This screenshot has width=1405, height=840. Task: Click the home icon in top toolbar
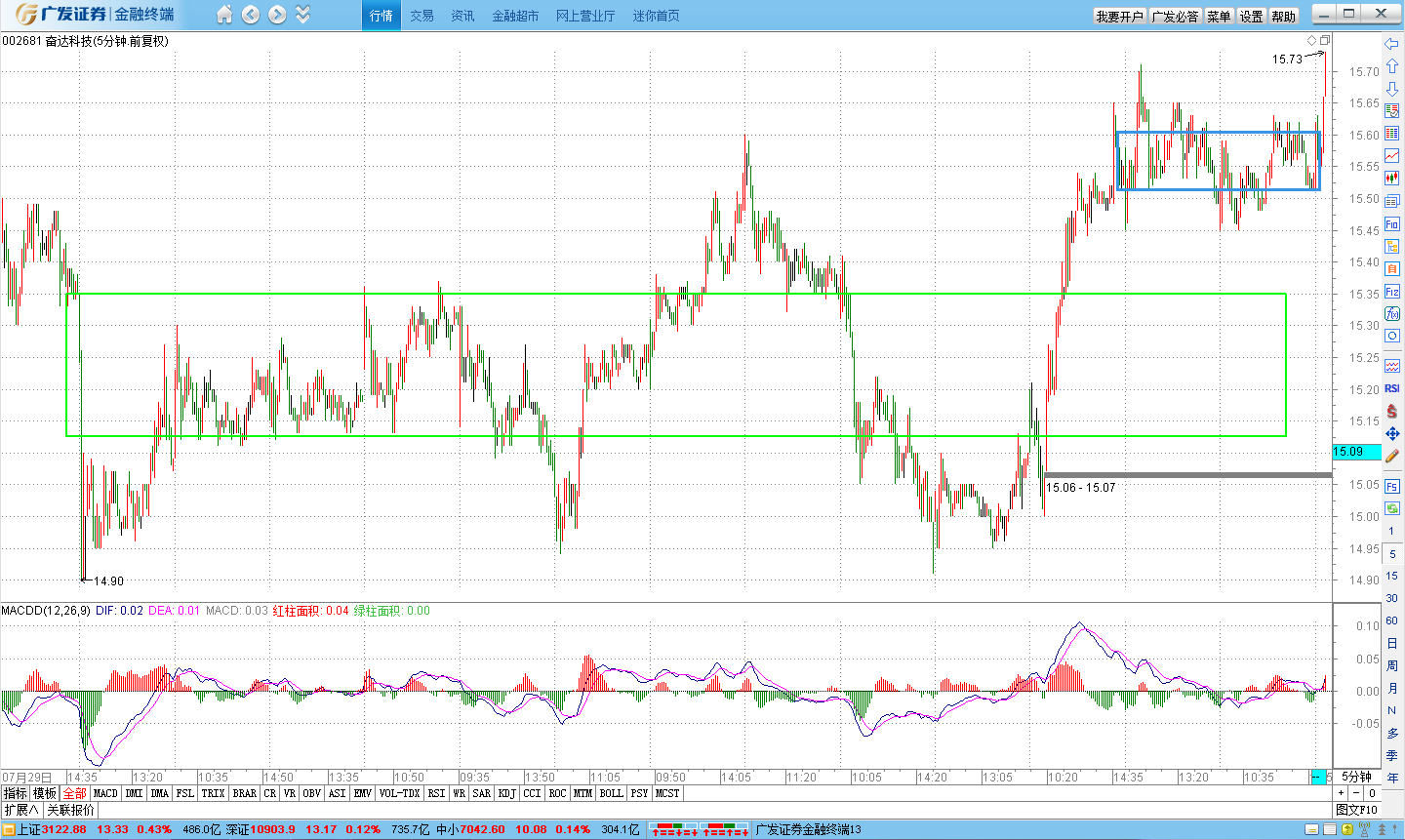pyautogui.click(x=224, y=15)
